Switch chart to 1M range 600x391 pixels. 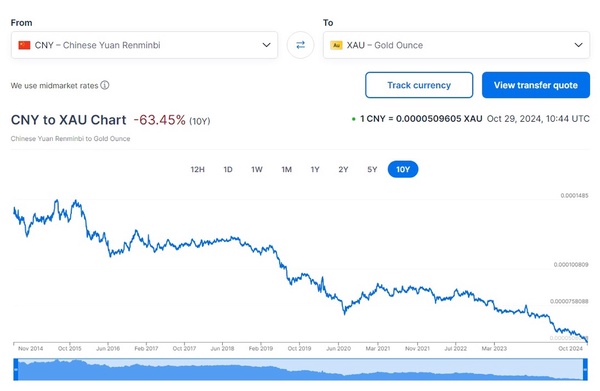[x=287, y=169]
